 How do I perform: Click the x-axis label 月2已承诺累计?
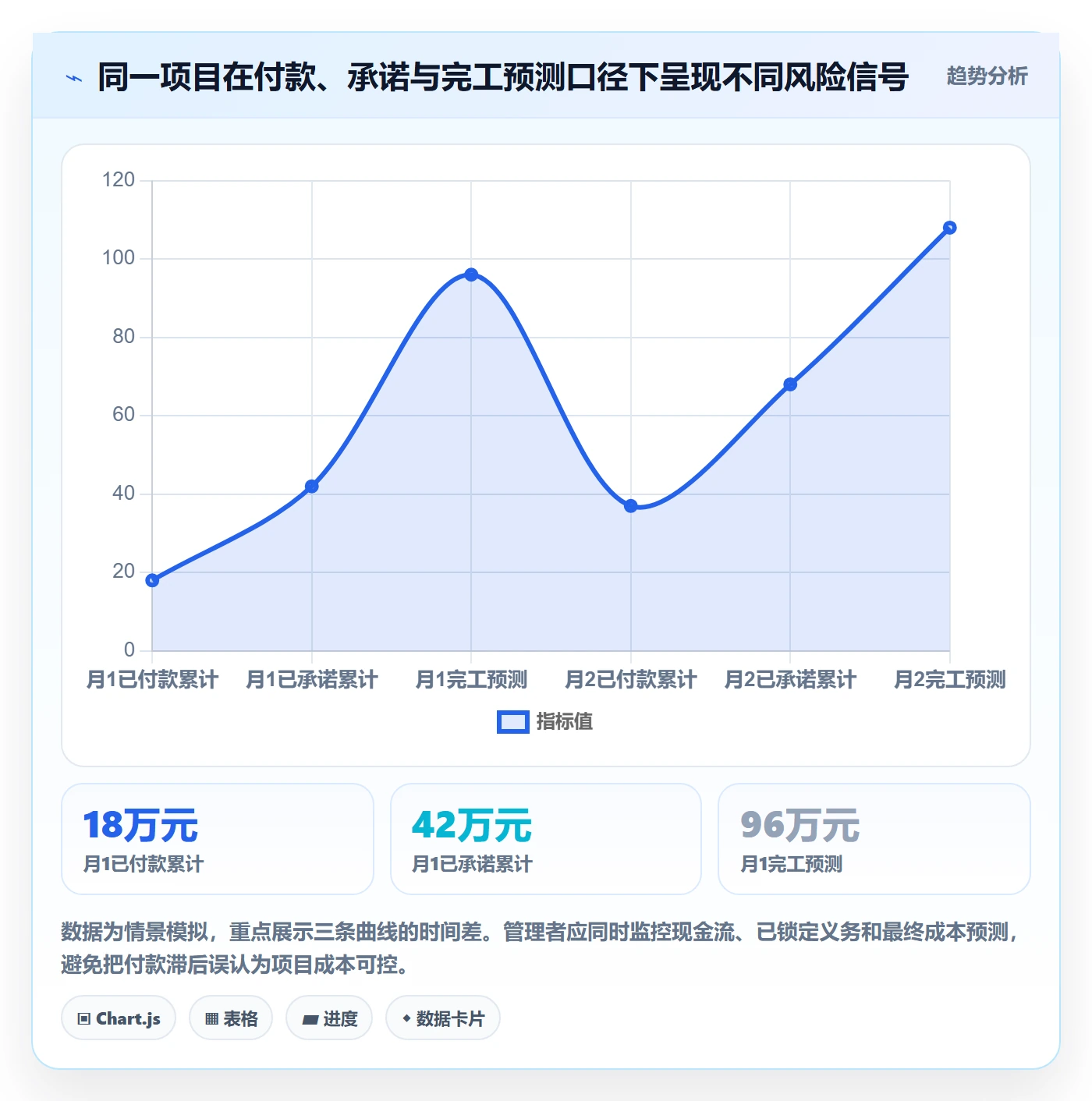pyautogui.click(x=790, y=680)
